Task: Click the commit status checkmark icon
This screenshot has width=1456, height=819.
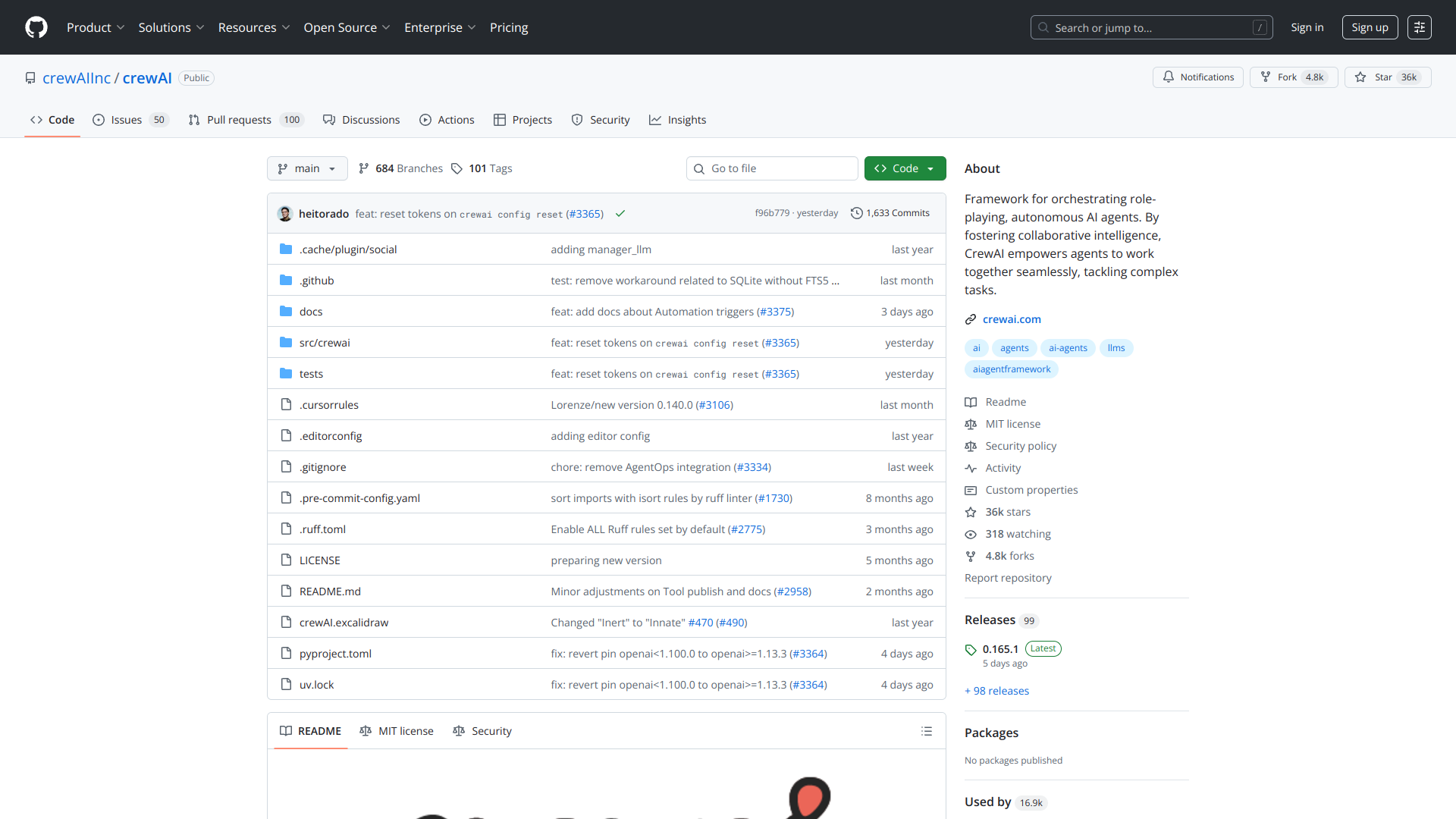Action: pyautogui.click(x=620, y=214)
